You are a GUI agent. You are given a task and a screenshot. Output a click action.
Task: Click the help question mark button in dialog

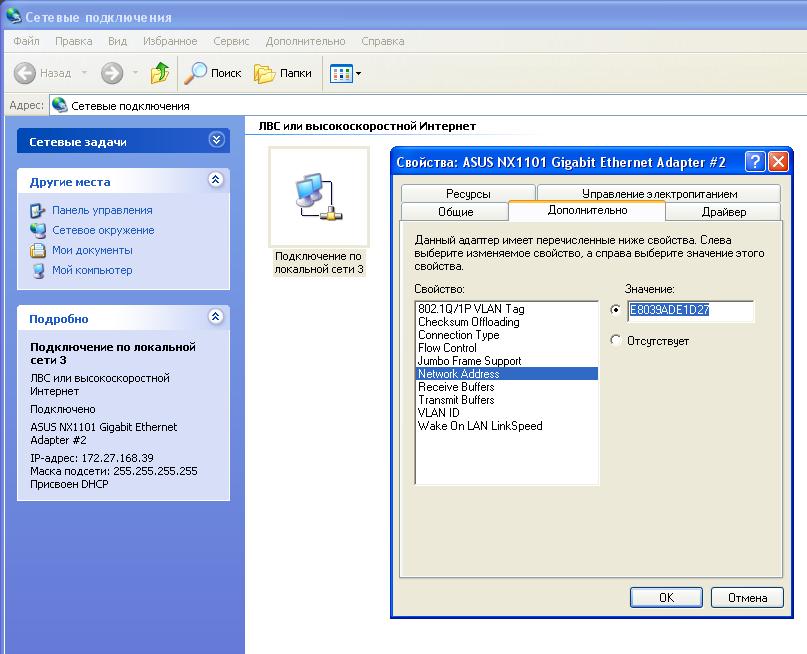(755, 162)
